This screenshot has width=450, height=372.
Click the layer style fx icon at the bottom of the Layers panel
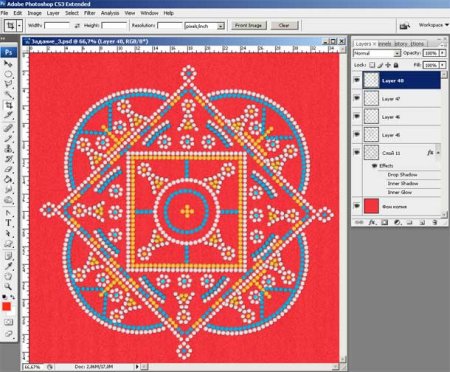pyautogui.click(x=372, y=222)
